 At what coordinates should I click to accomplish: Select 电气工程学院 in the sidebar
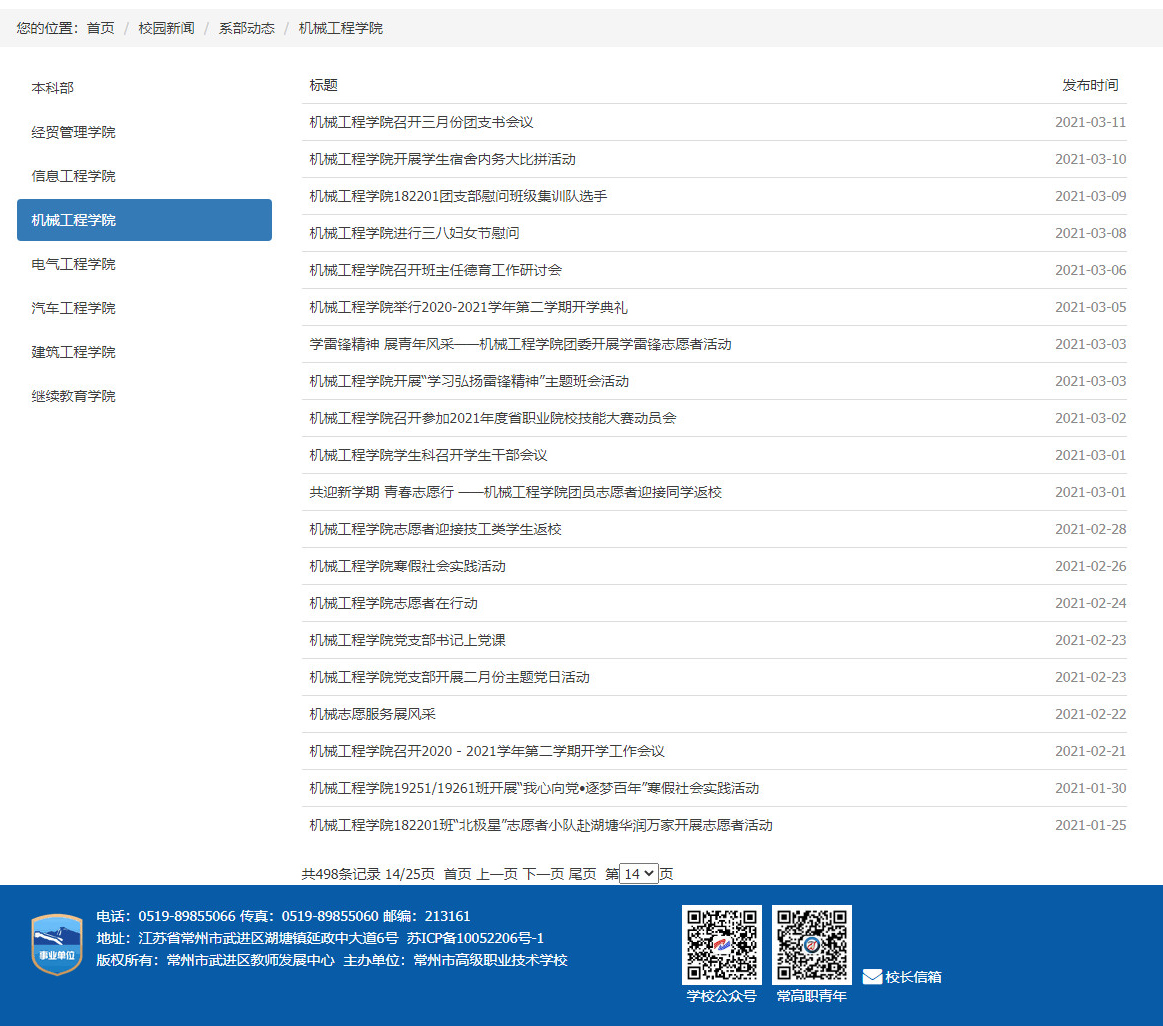pos(73,264)
